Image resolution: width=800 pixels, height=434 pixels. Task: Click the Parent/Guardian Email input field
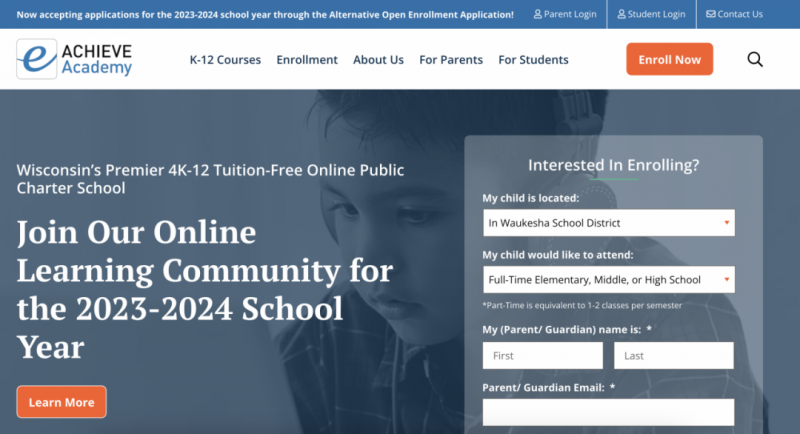[x=609, y=412]
